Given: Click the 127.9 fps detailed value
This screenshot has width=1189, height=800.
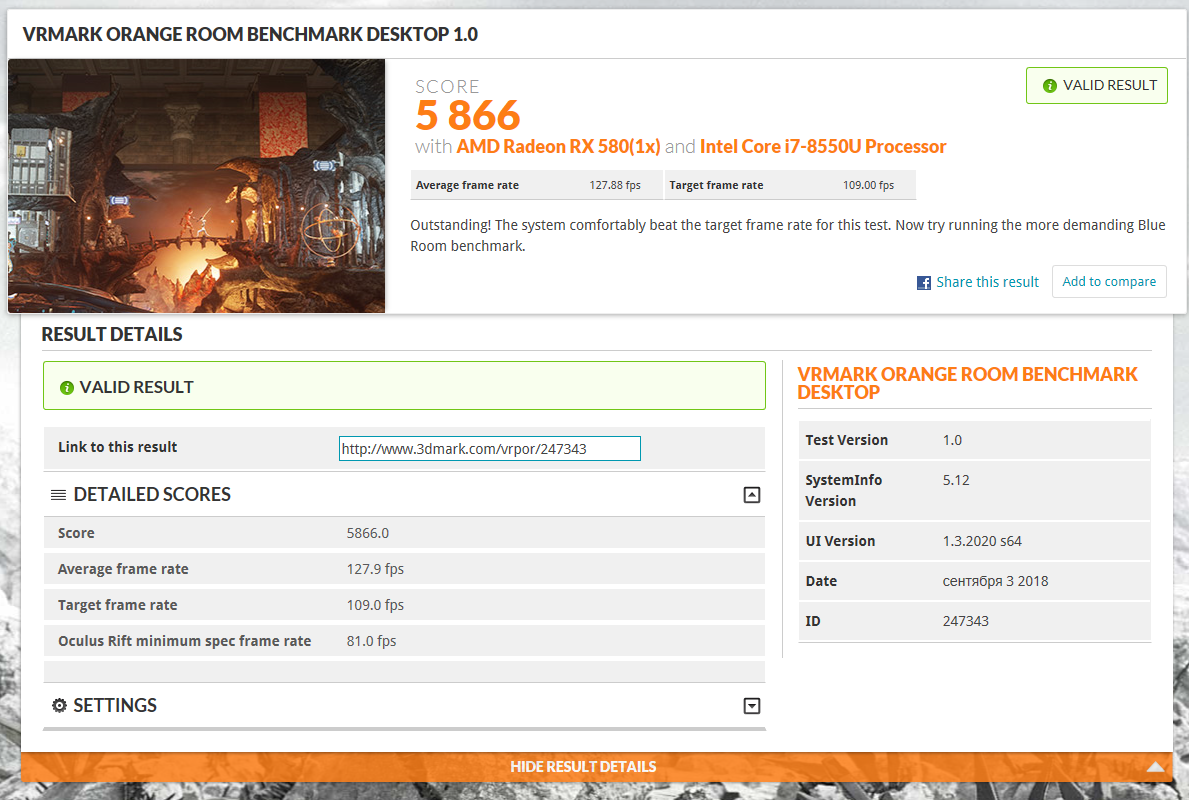Looking at the screenshot, I should coord(375,569).
